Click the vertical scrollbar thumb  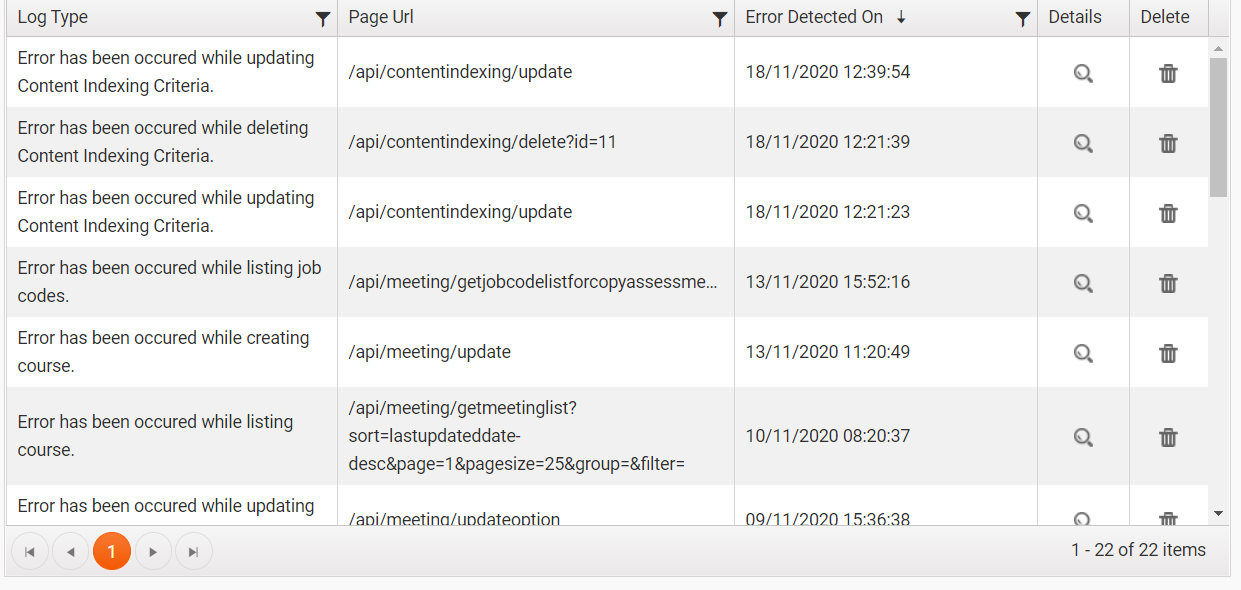click(1218, 127)
